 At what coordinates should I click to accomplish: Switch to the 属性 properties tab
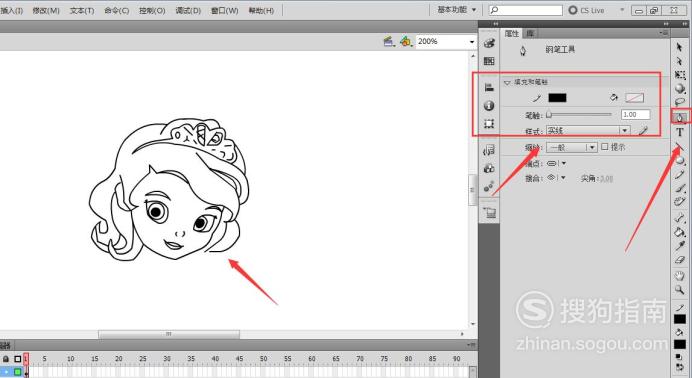tap(512, 33)
